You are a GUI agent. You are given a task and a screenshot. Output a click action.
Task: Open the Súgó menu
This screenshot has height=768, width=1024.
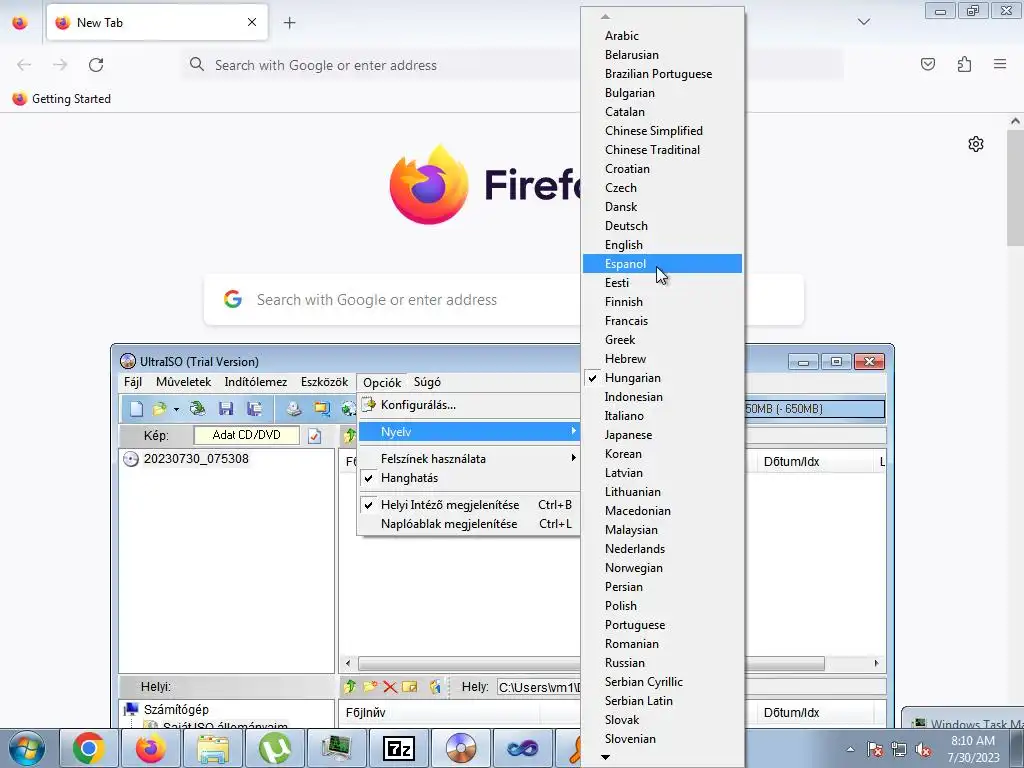[x=427, y=382]
